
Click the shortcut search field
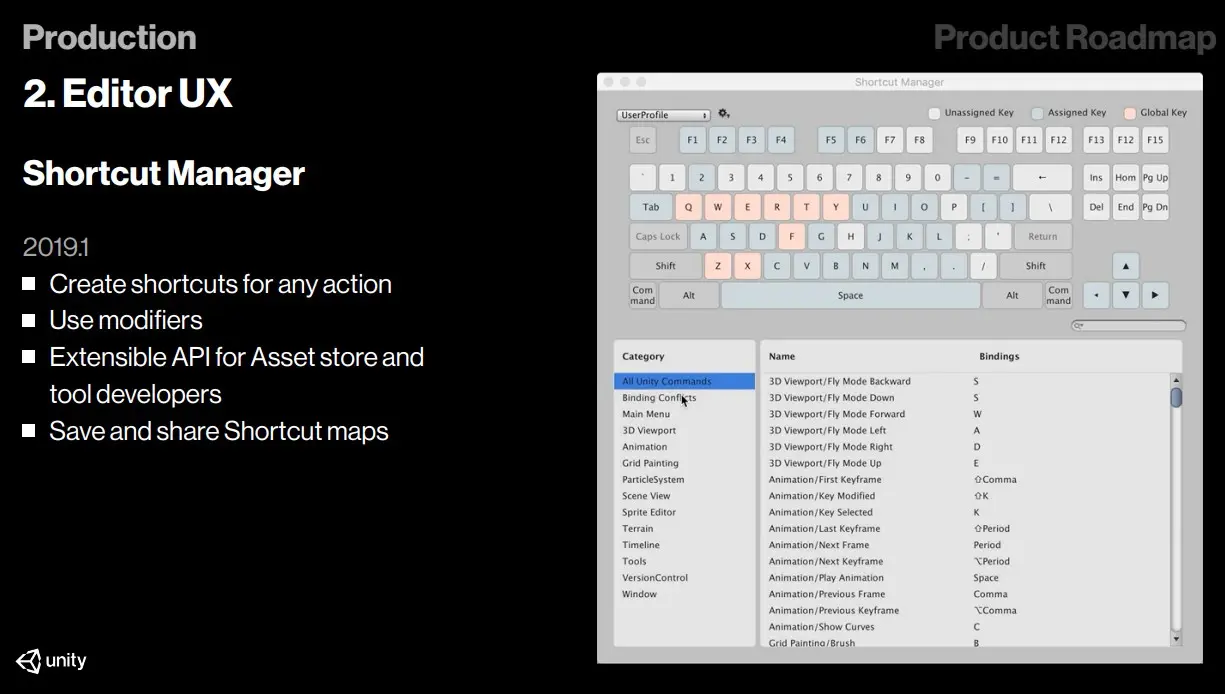[x=1129, y=325]
